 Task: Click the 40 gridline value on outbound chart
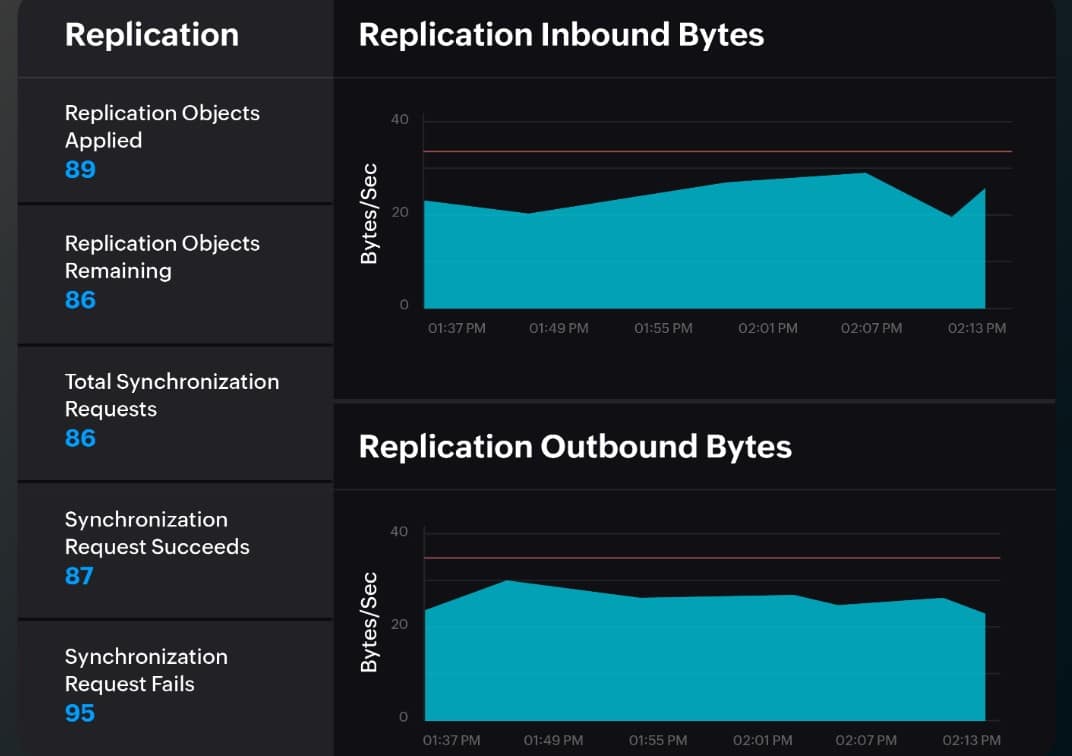(398, 531)
